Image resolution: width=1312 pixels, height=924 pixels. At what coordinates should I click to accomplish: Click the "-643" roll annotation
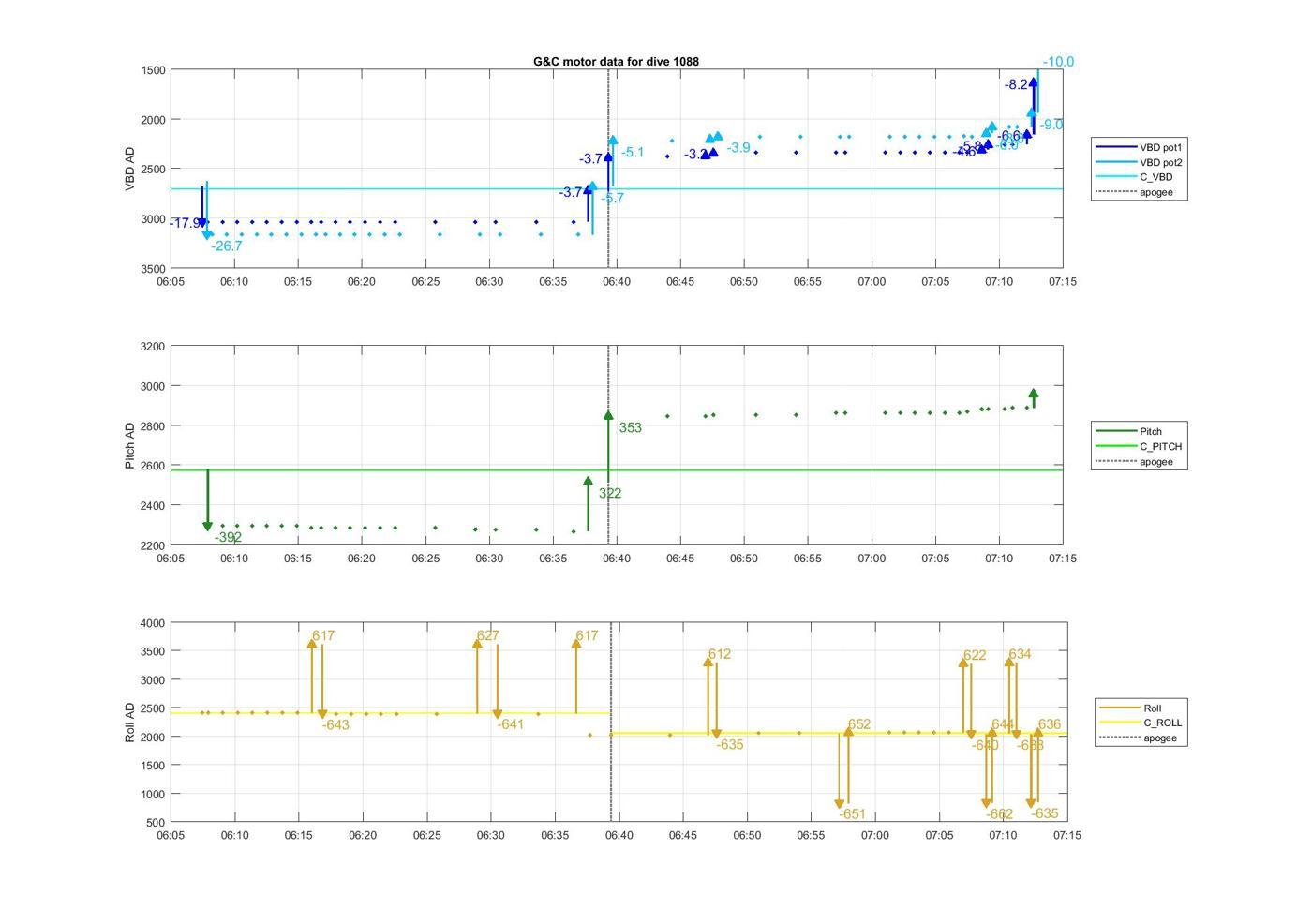tap(335, 725)
